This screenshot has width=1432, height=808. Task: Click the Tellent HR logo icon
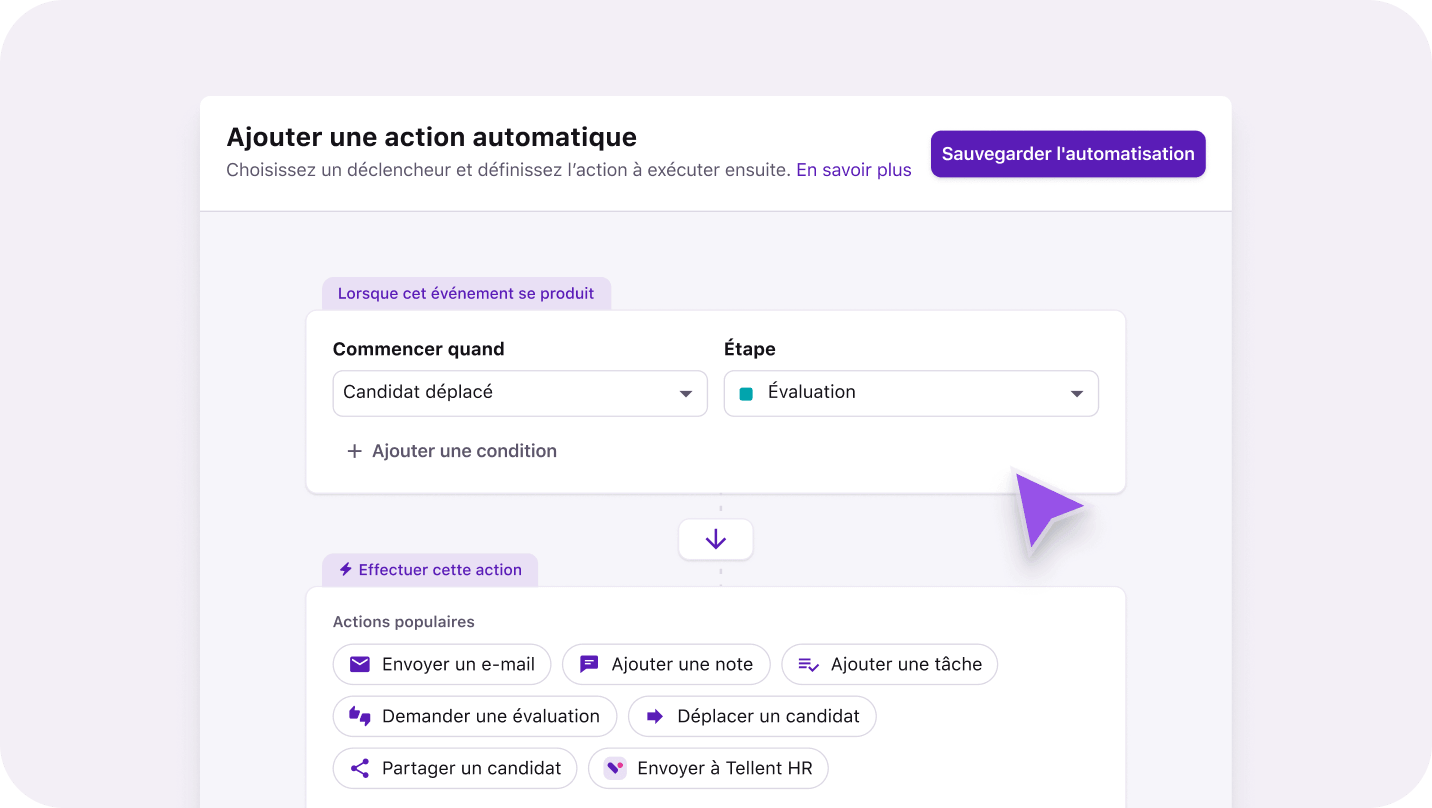614,768
